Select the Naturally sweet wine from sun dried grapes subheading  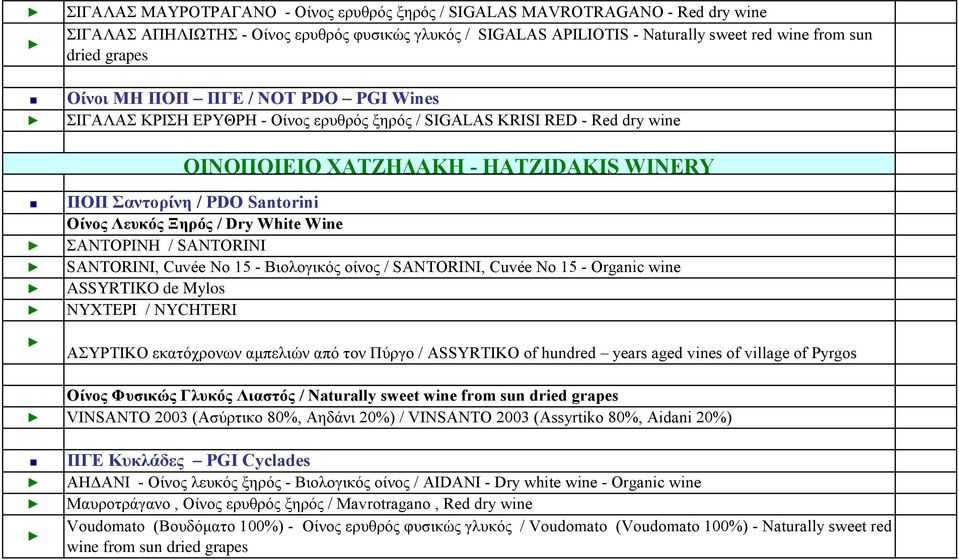pos(342,396)
